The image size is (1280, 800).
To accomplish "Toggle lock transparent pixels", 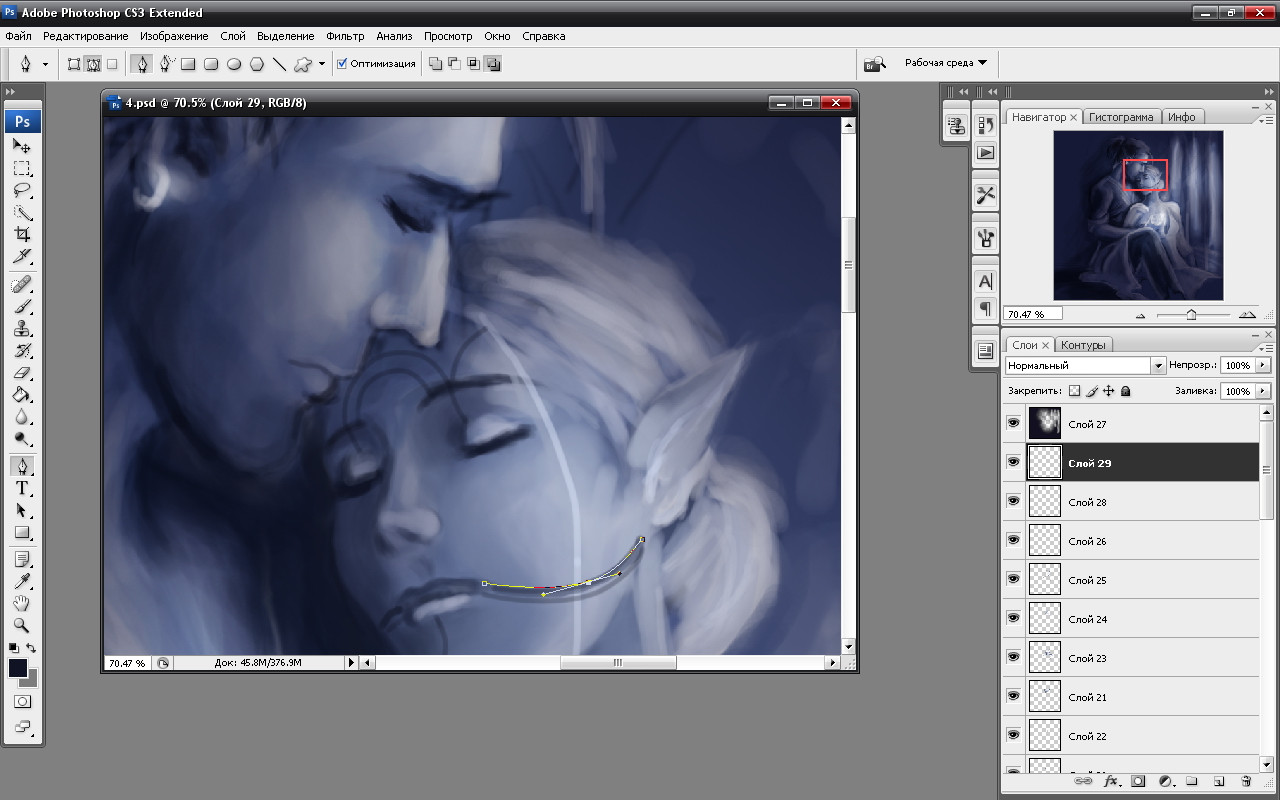I will (1075, 391).
